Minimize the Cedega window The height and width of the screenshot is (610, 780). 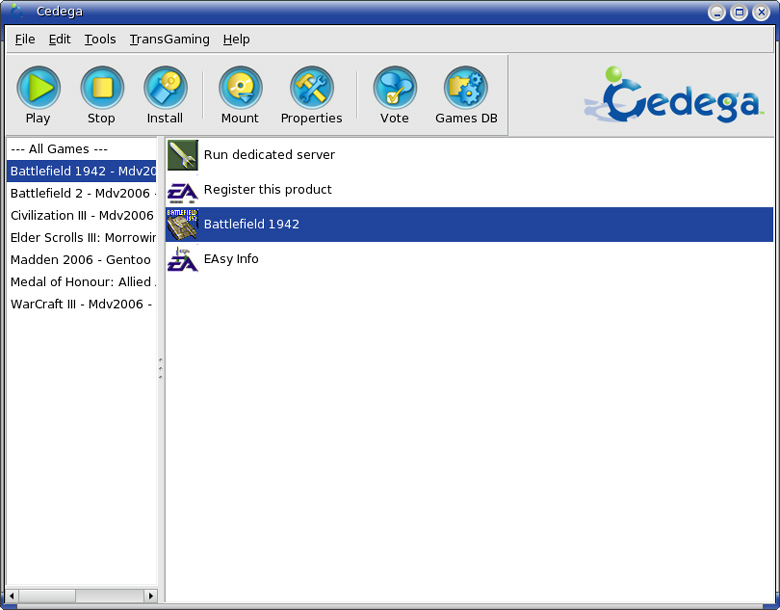point(717,12)
